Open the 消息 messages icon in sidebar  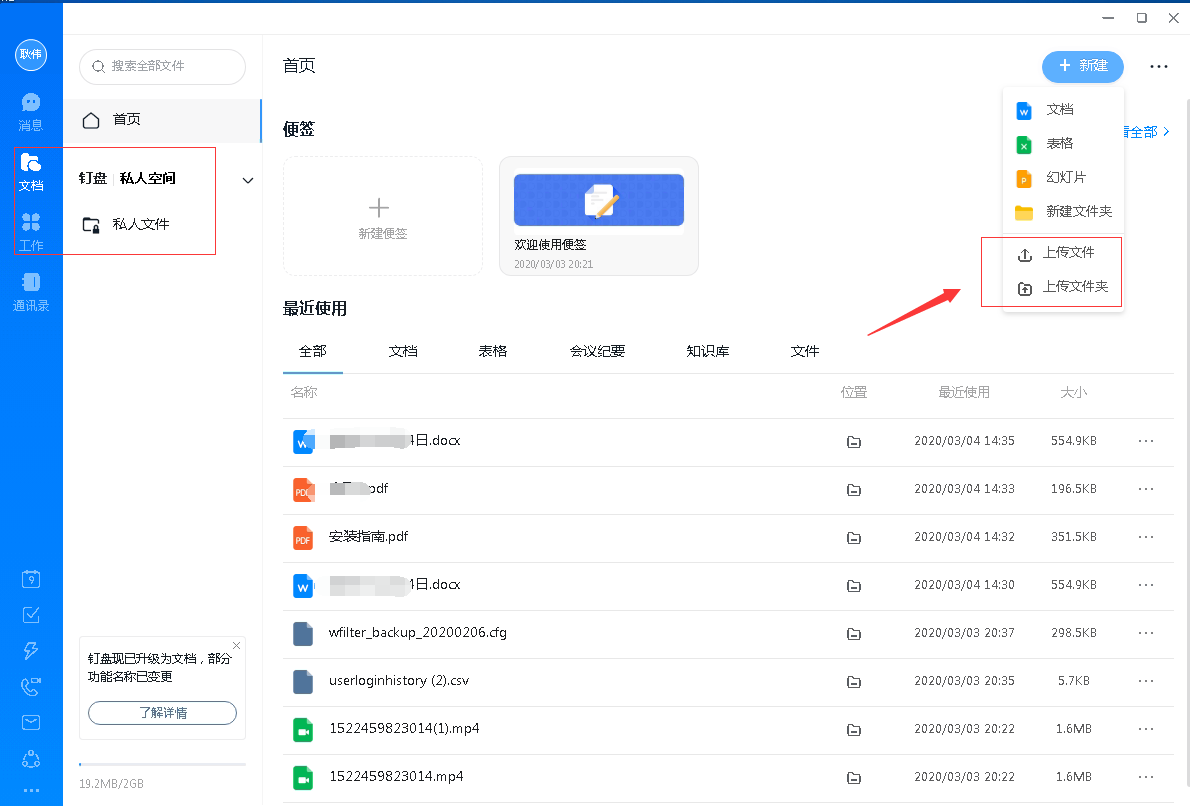pos(31,111)
